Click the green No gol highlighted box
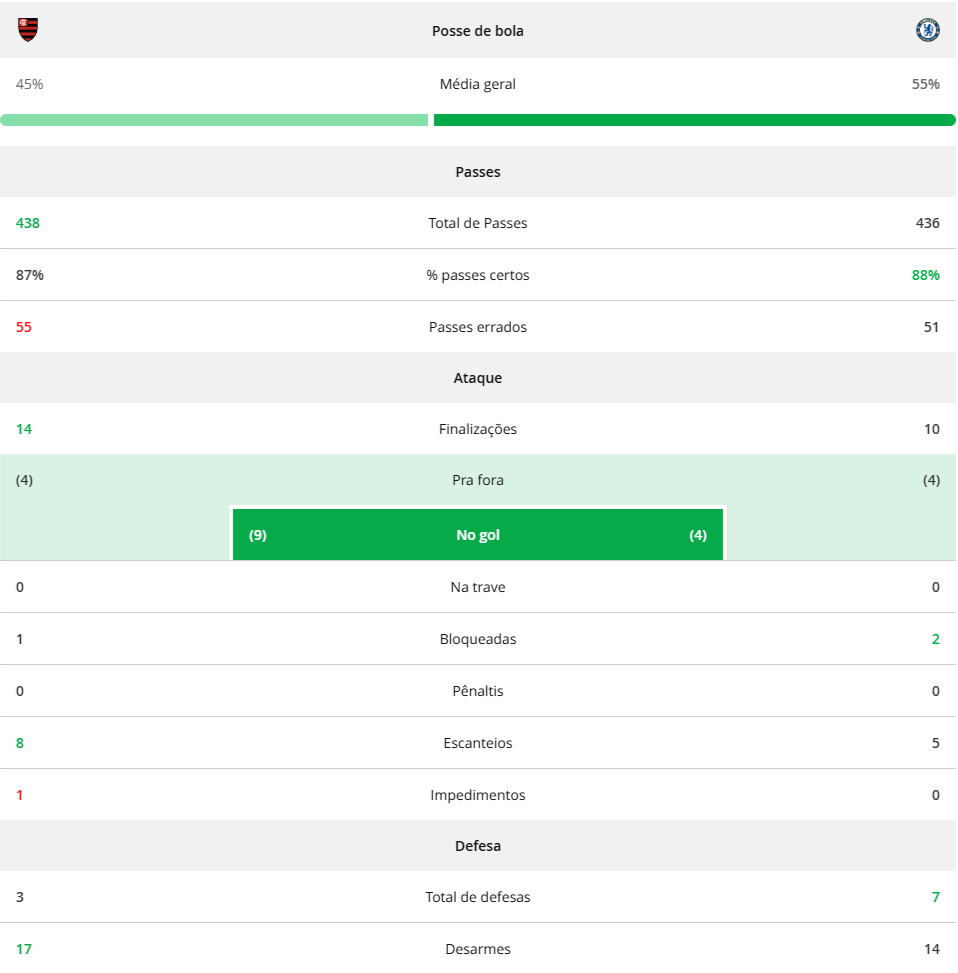Screen dimensions: 958x973 478,535
